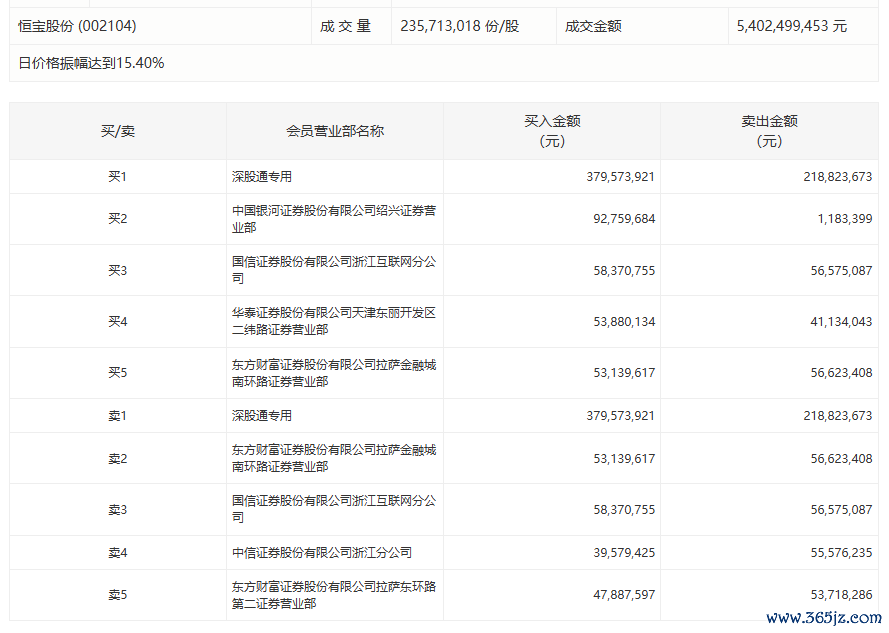Click the 成交量 value 235,713,018 份/股
This screenshot has height=633, width=889.
(460, 26)
